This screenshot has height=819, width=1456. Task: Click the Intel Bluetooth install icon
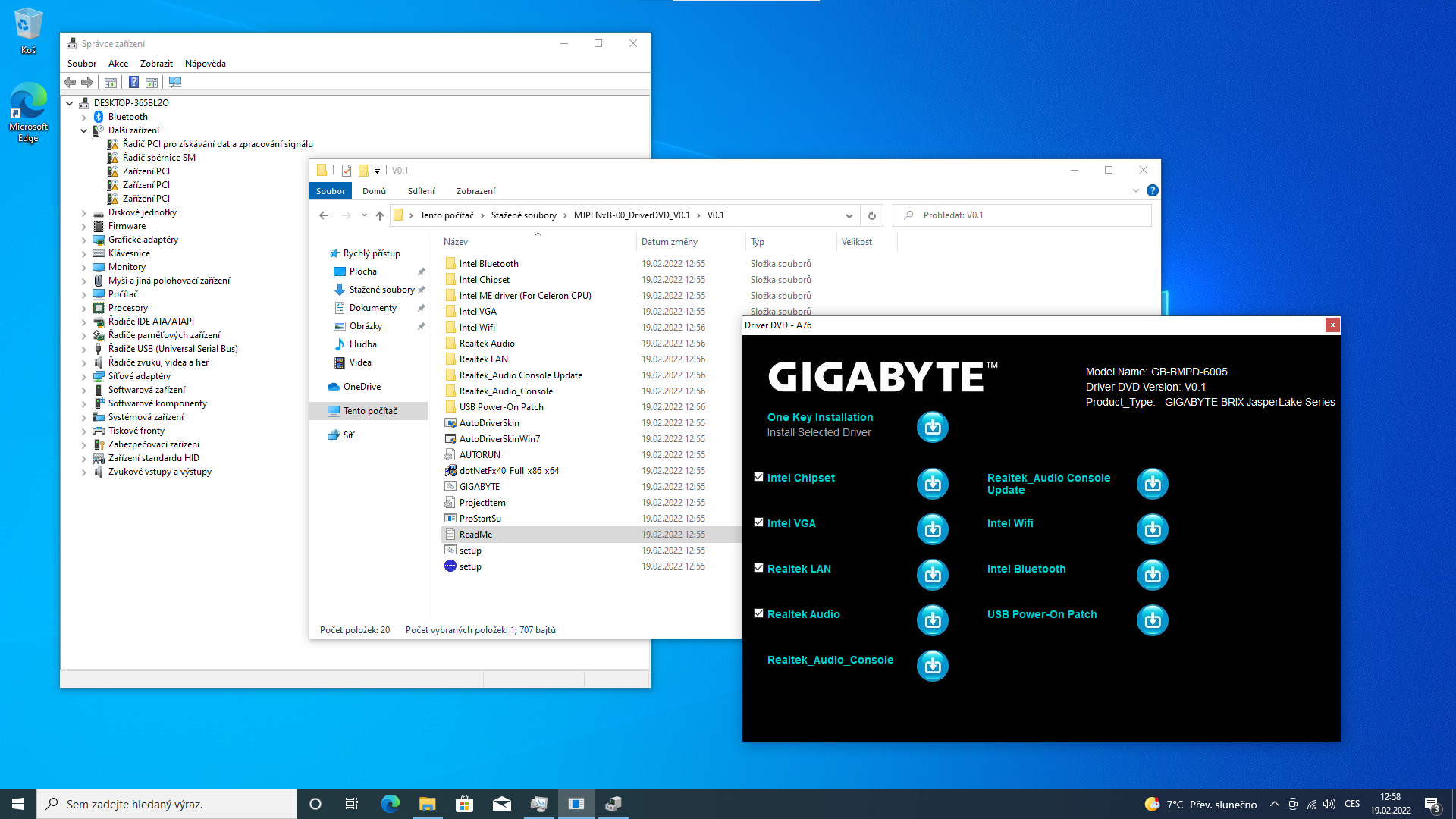pyautogui.click(x=1153, y=575)
